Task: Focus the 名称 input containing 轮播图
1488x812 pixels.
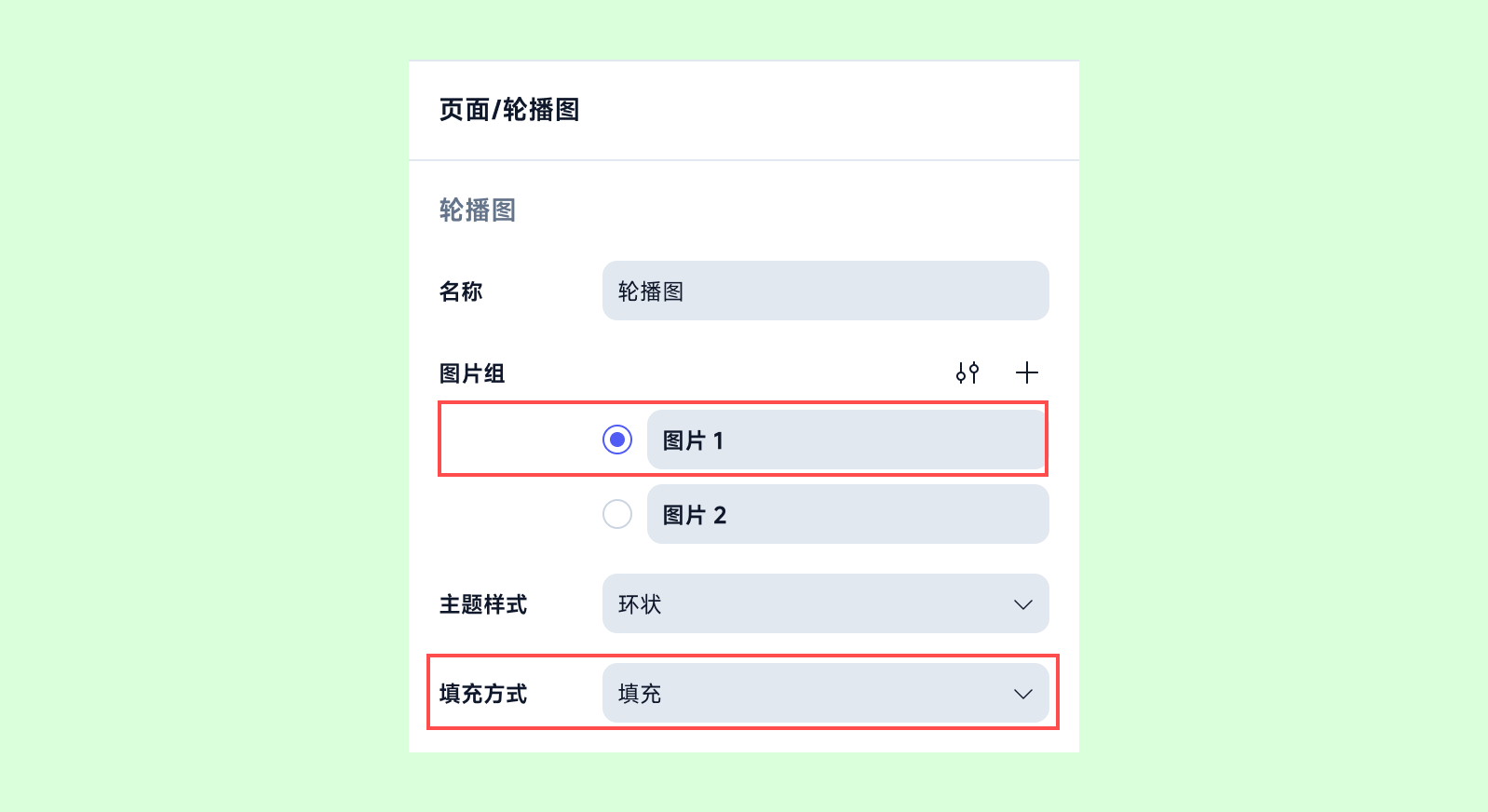Action: [826, 291]
